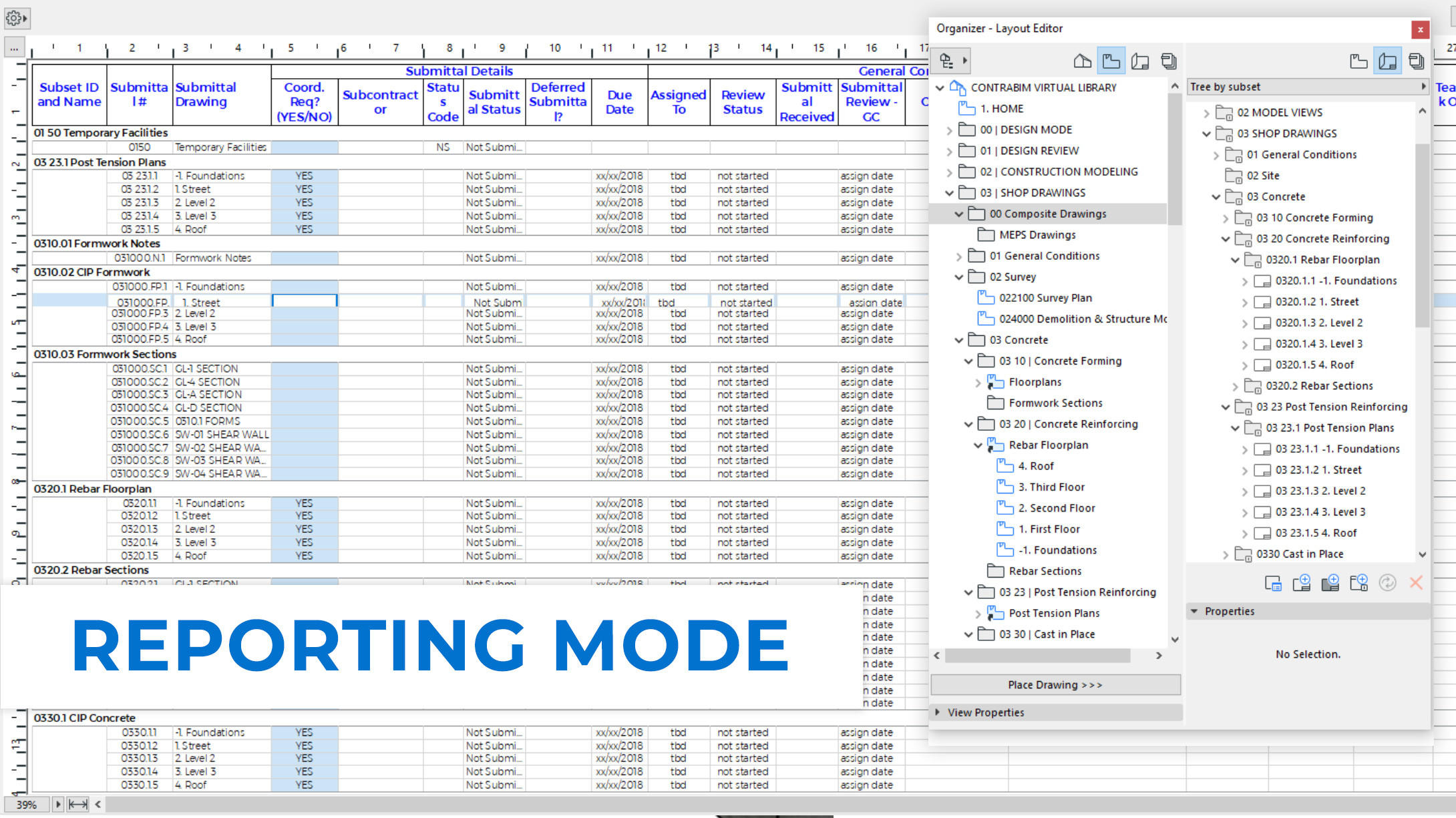This screenshot has height=818, width=1456.
Task: Select 022100 Survey Plan view
Action: (1045, 298)
